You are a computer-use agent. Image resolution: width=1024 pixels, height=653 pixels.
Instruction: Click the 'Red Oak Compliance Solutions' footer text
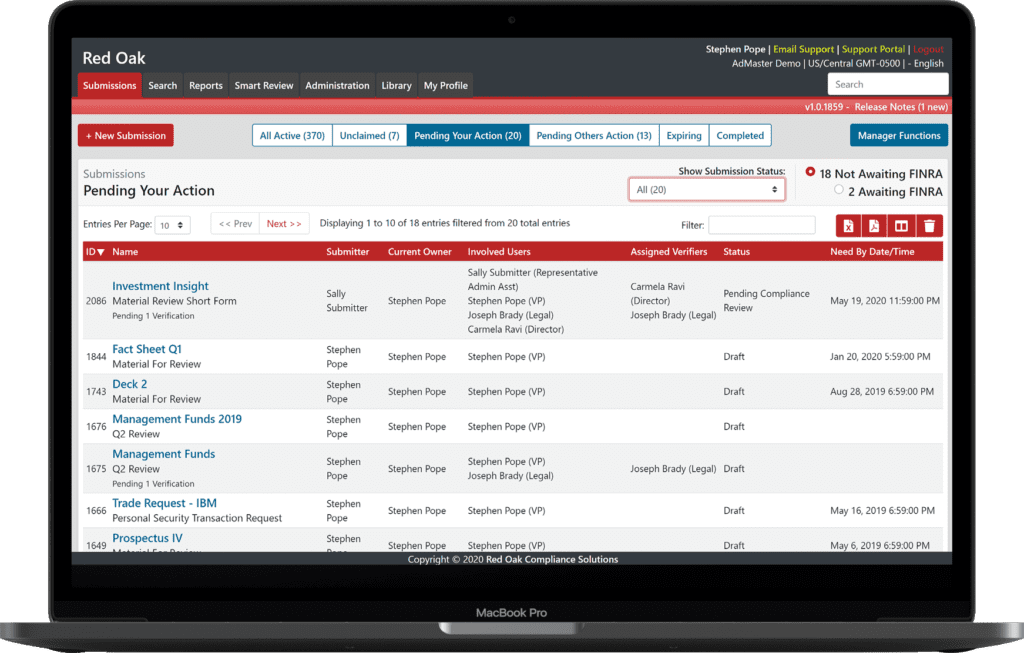pos(552,560)
